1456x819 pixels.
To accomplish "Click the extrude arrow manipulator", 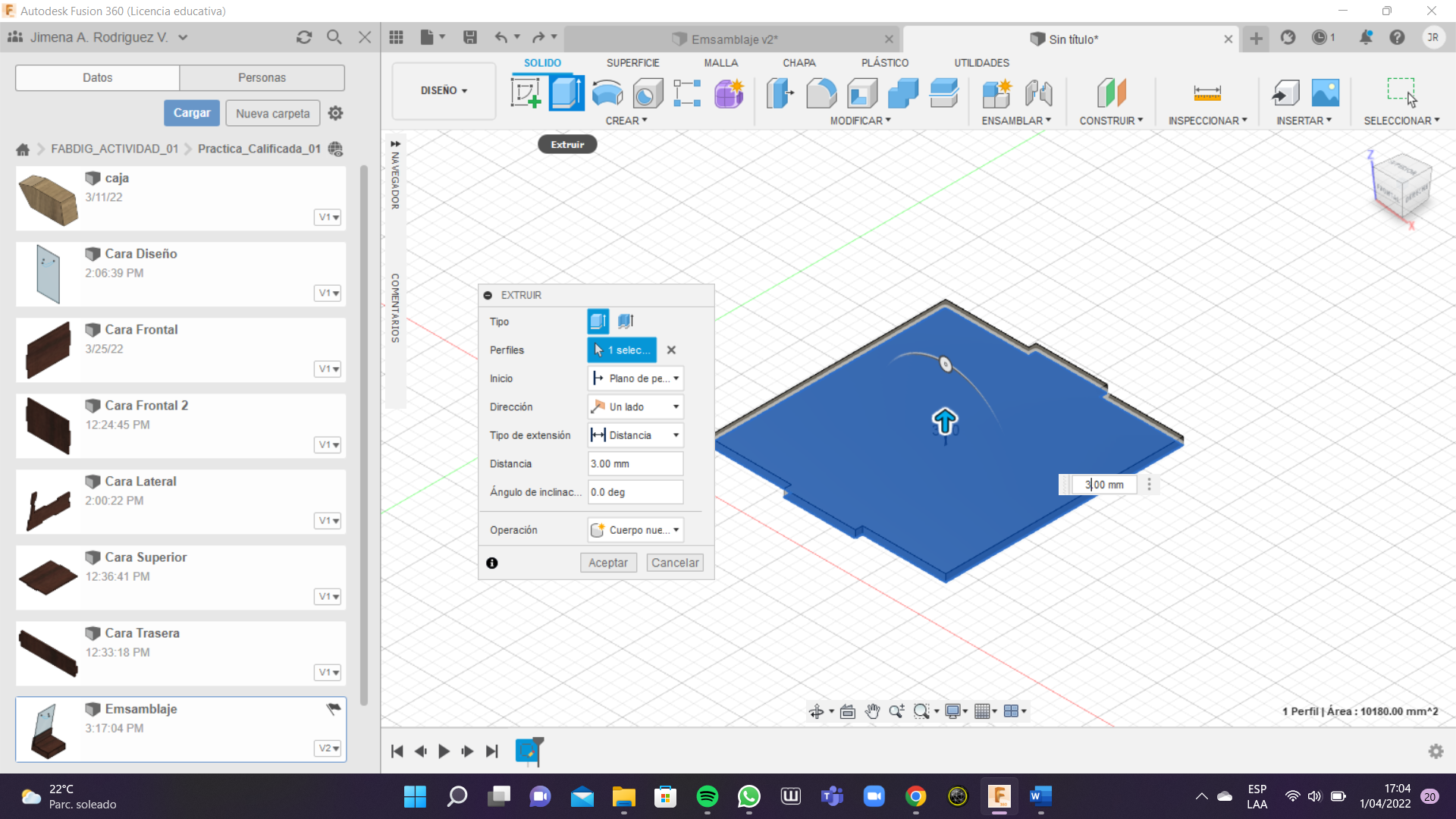I will point(945,421).
